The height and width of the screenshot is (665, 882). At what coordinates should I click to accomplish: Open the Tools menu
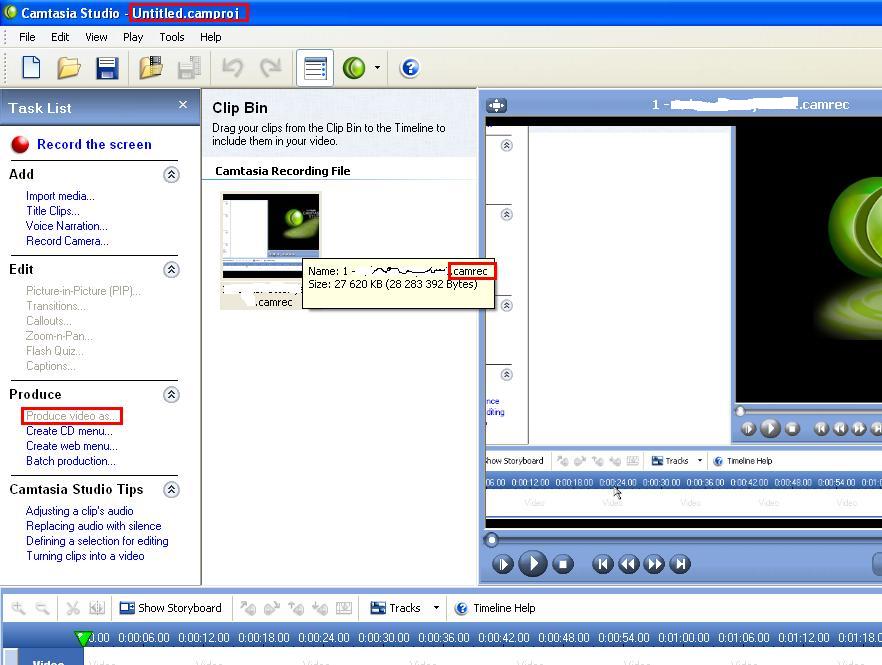(x=172, y=37)
